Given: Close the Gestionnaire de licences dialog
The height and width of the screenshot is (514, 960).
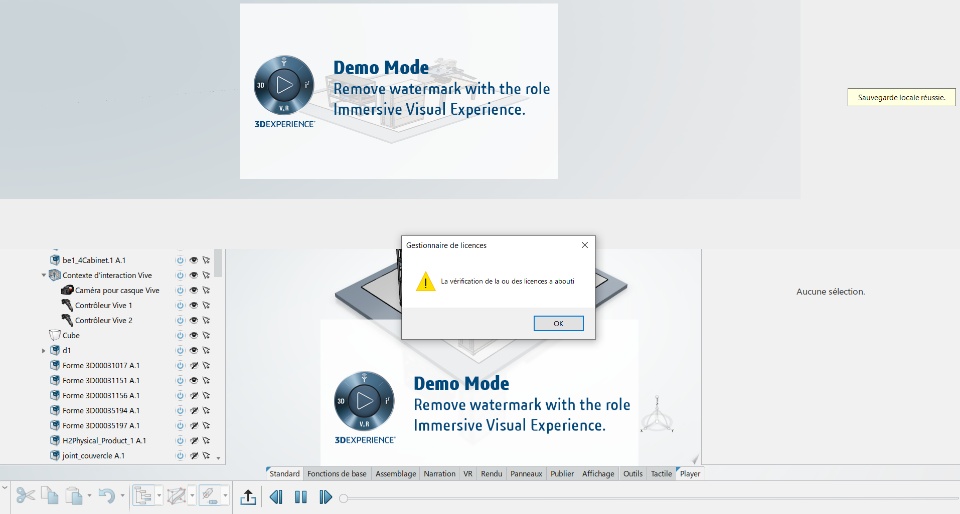Looking at the screenshot, I should (x=585, y=245).
